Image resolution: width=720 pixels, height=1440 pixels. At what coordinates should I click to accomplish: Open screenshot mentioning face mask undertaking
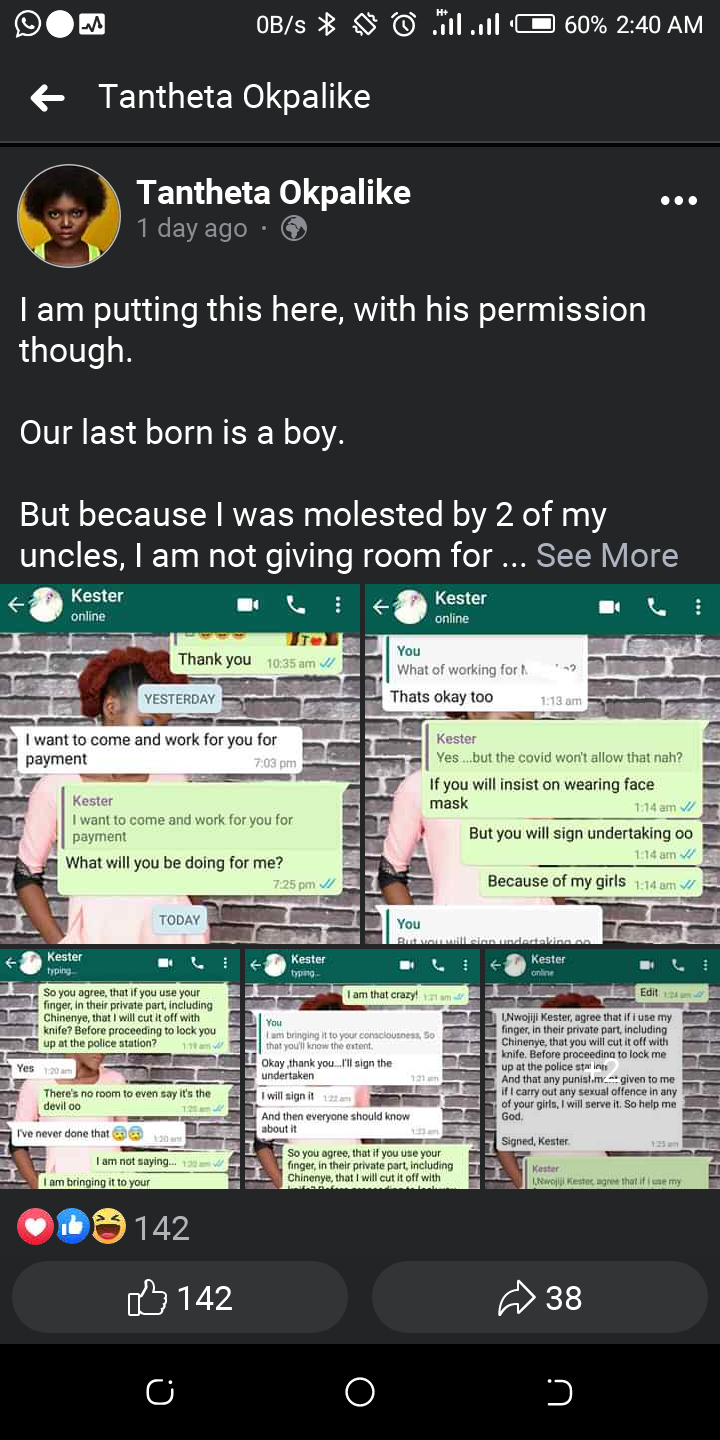(x=542, y=764)
